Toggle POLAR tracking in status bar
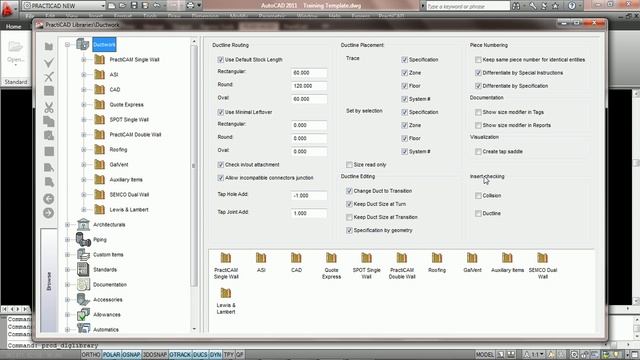The image size is (640, 360). pyautogui.click(x=111, y=355)
